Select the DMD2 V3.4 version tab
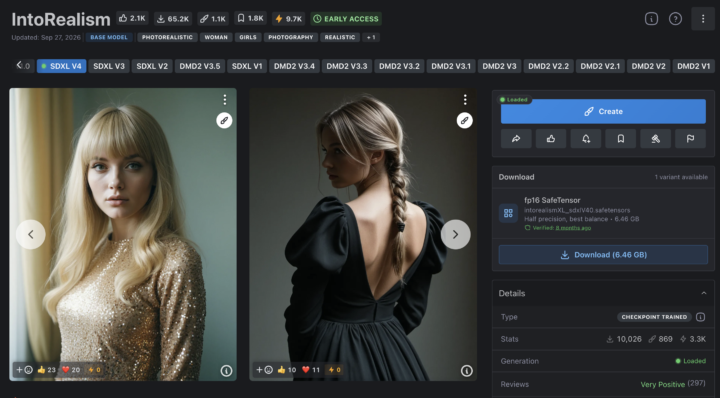Viewport: 720px width, 398px height. pos(294,66)
